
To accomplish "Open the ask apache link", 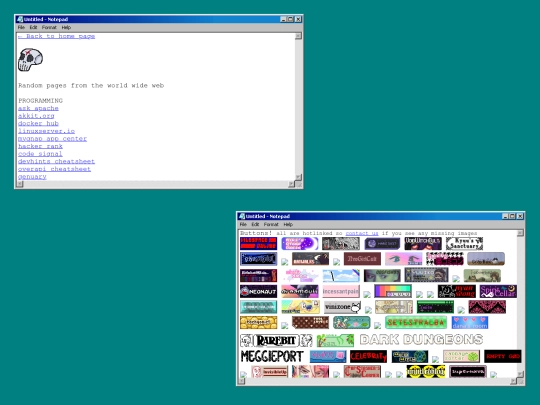I will (38, 108).
